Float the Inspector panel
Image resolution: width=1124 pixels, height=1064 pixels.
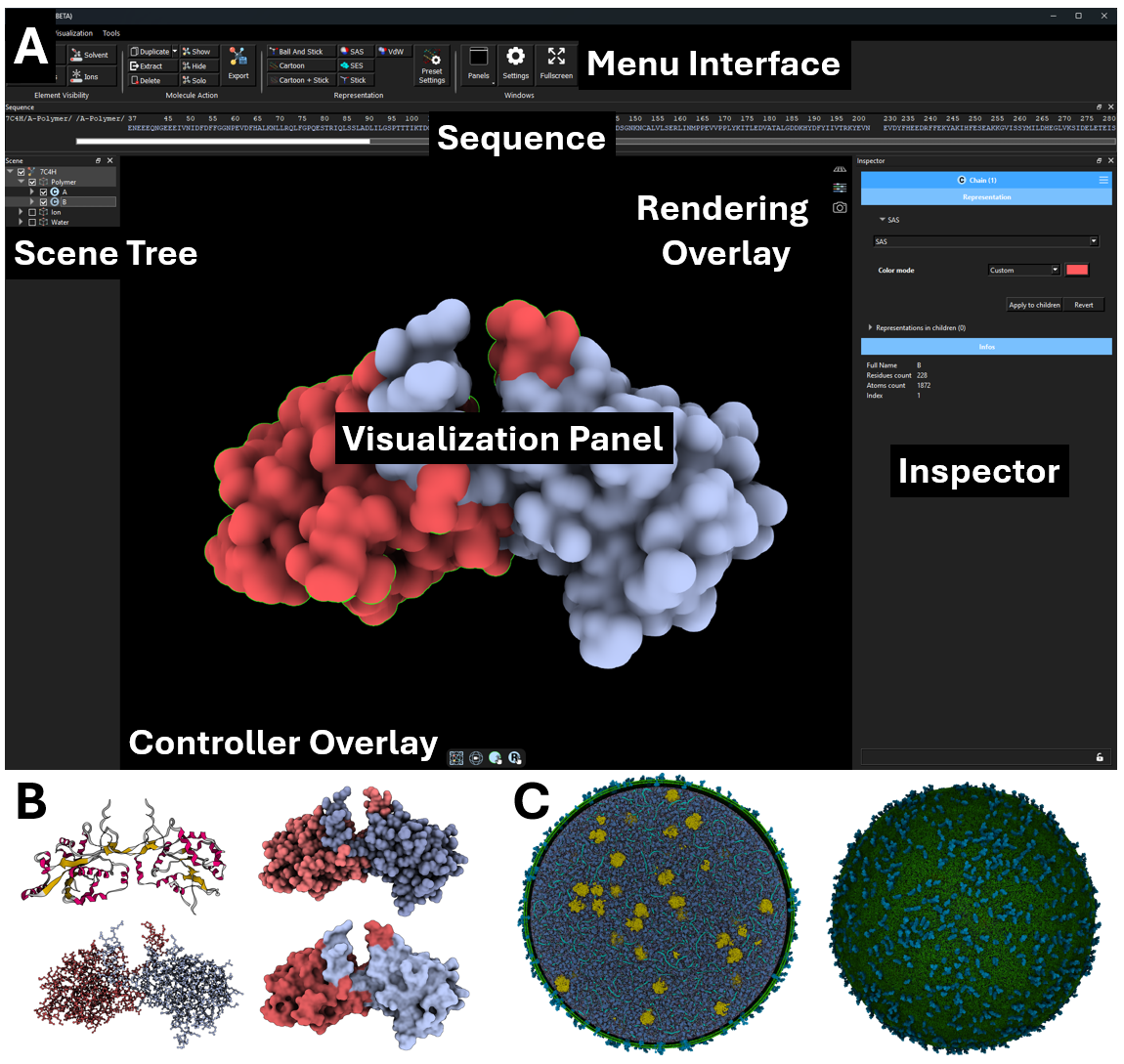pos(1099,160)
